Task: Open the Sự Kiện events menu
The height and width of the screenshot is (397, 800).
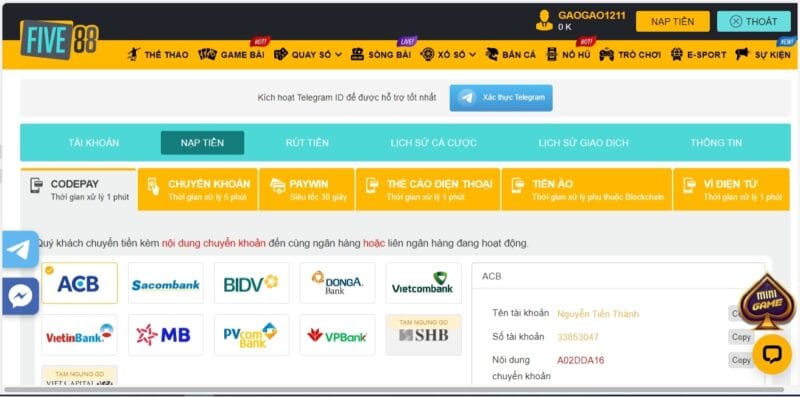Action: (763, 55)
